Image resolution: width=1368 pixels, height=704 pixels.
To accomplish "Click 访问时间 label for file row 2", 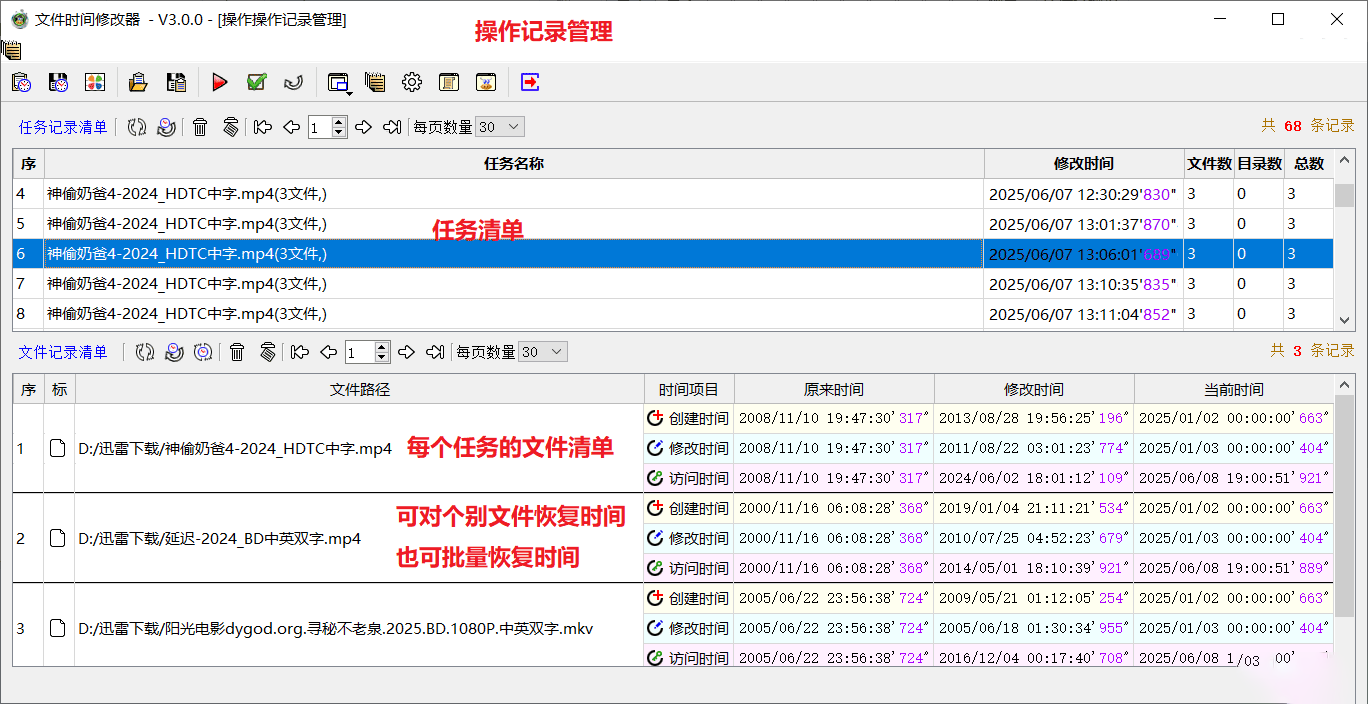I will (699, 569).
